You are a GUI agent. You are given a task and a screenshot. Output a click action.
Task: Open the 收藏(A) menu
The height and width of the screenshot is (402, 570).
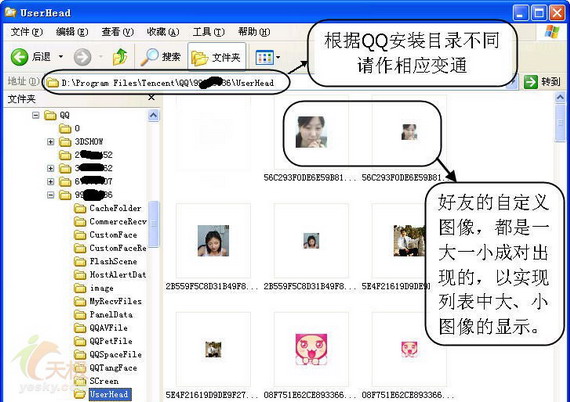pyautogui.click(x=163, y=32)
